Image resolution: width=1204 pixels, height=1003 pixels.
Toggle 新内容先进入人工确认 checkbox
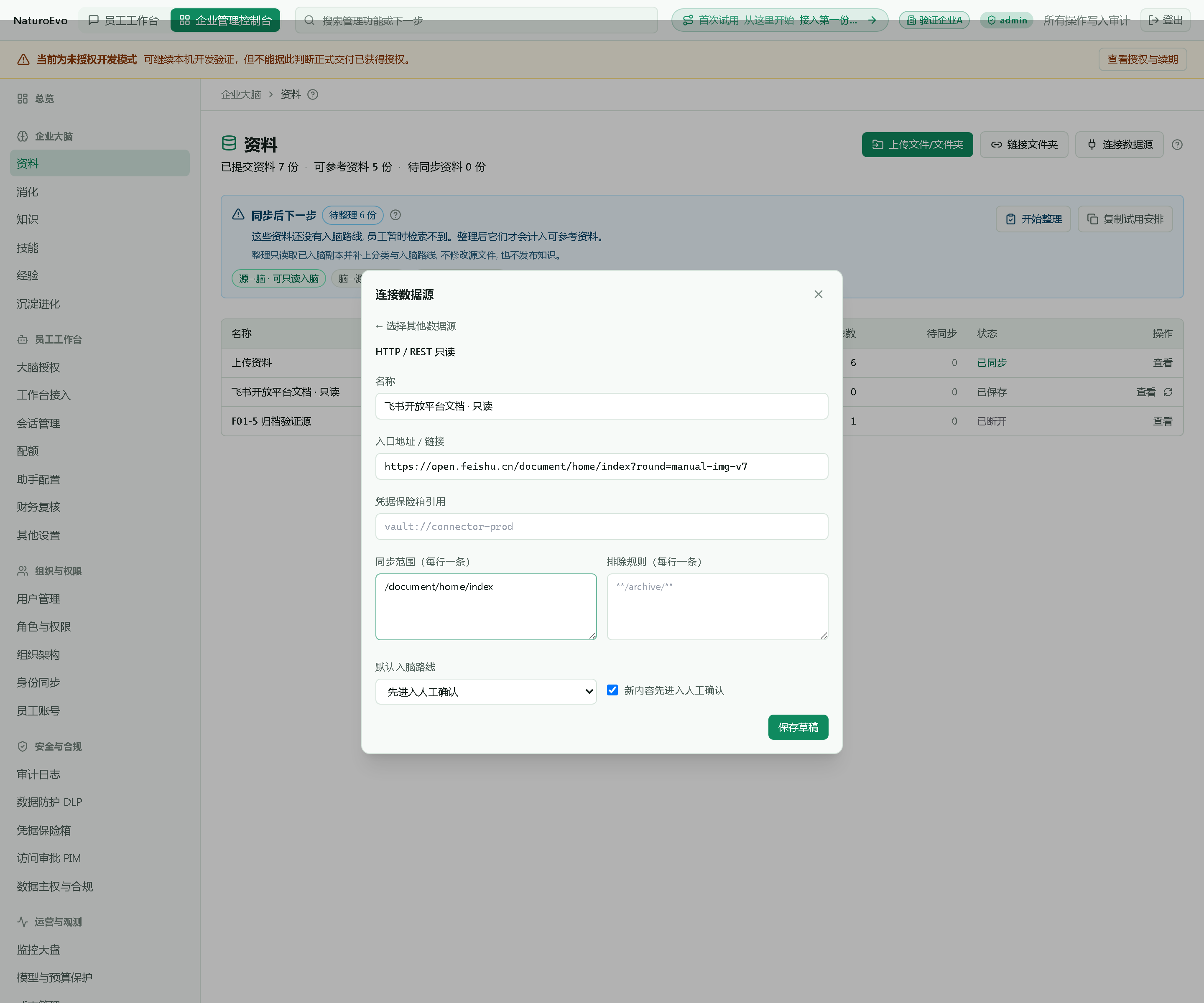click(x=612, y=690)
